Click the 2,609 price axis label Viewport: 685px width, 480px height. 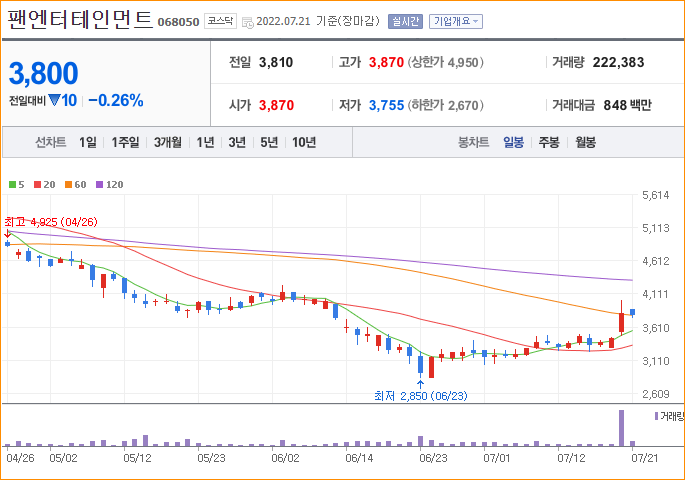[x=656, y=394]
